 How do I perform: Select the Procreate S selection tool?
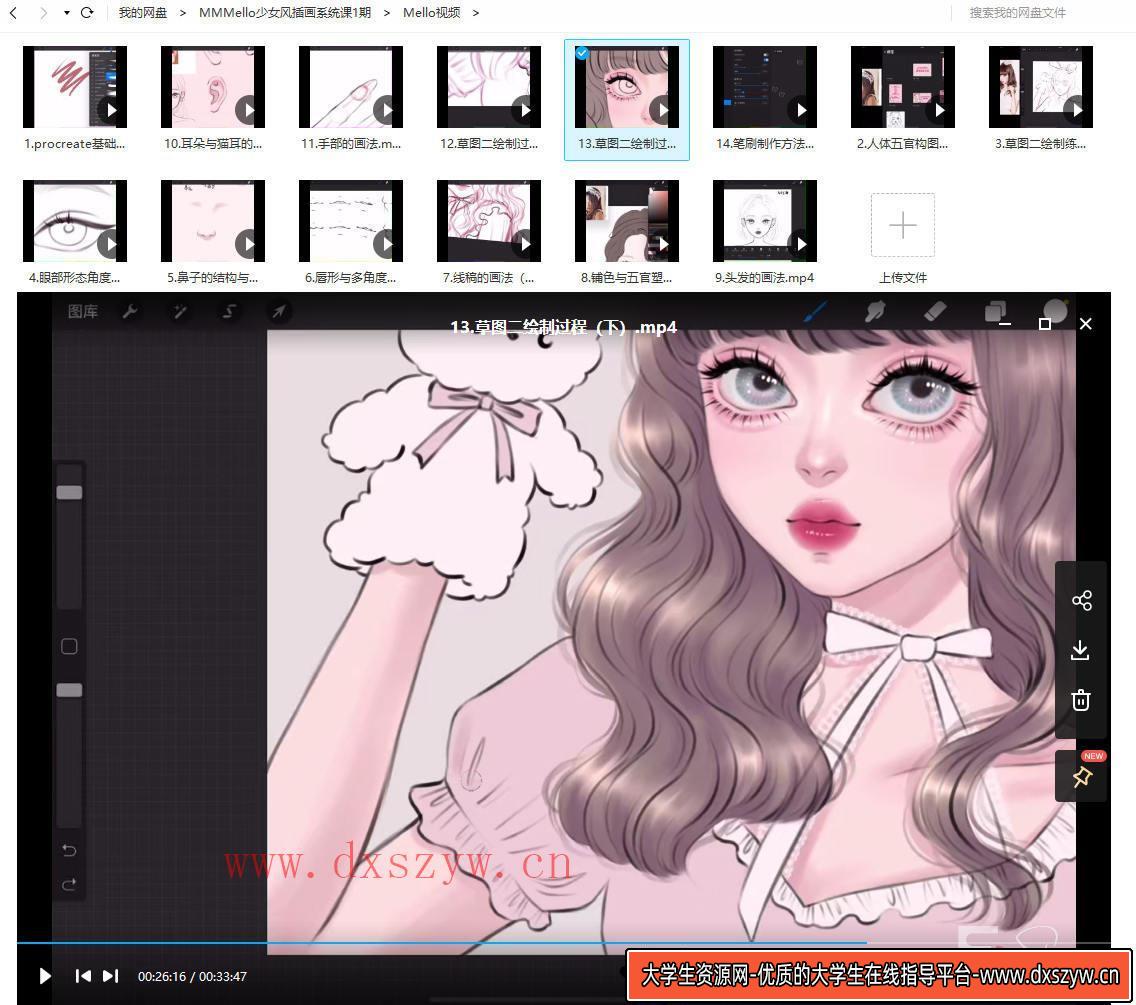[229, 312]
